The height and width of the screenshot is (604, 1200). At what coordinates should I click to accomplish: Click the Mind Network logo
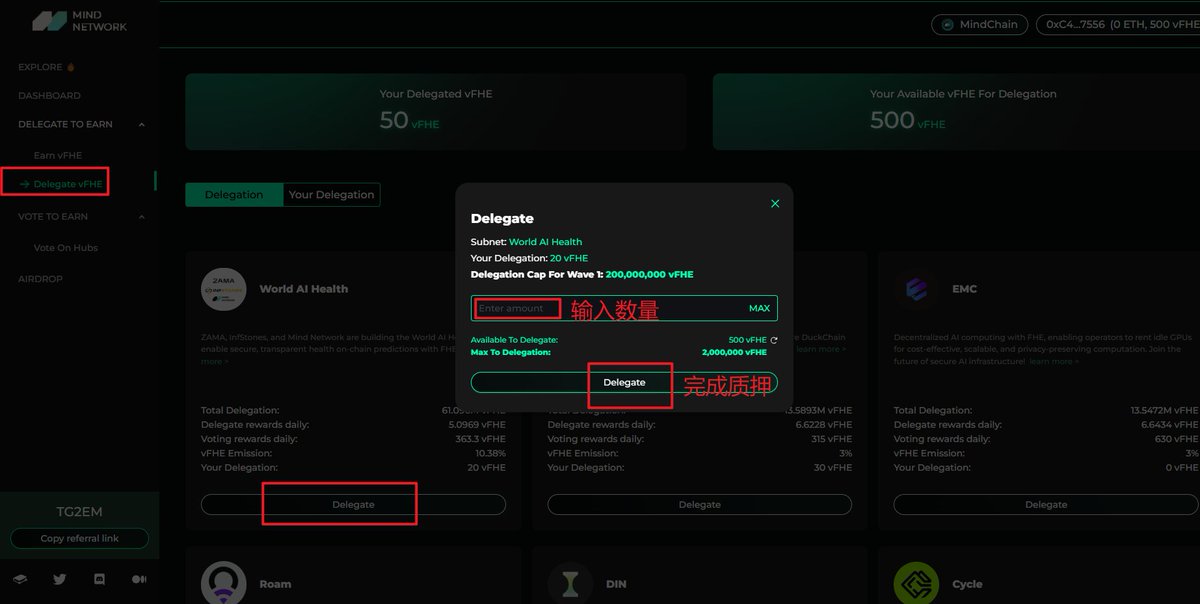point(79,21)
